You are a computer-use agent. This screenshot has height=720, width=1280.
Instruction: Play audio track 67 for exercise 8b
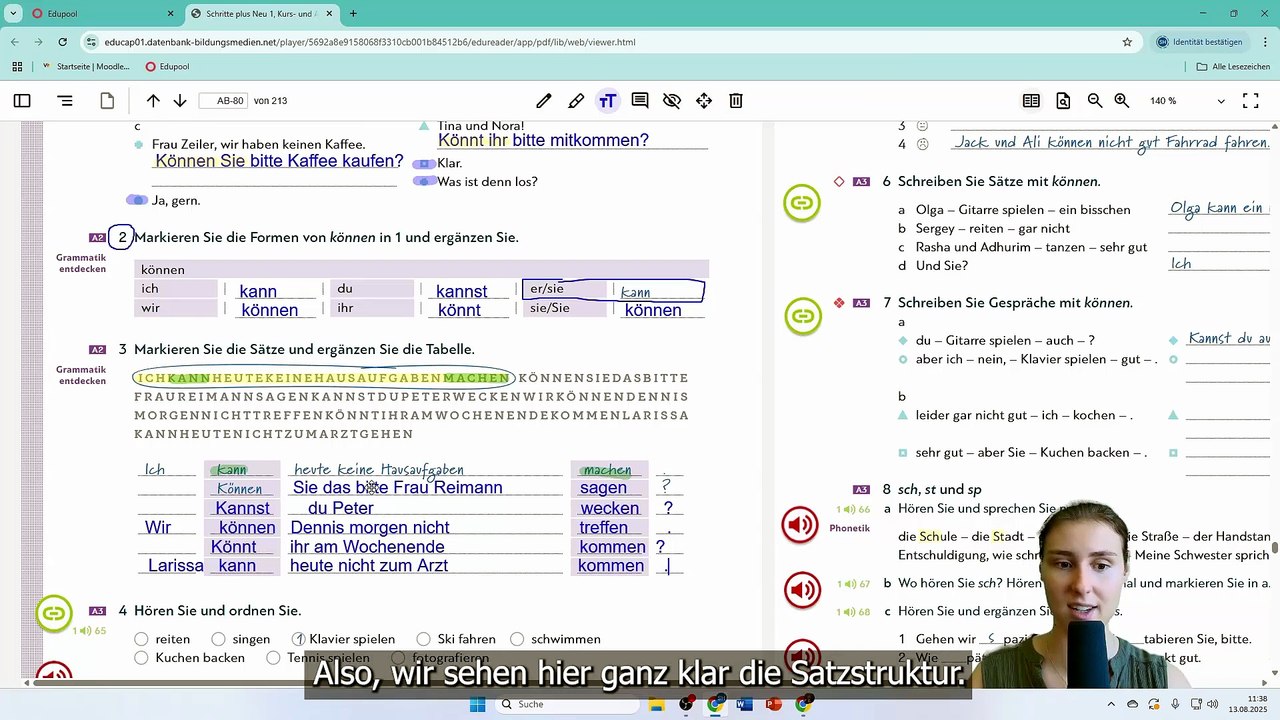[804, 590]
